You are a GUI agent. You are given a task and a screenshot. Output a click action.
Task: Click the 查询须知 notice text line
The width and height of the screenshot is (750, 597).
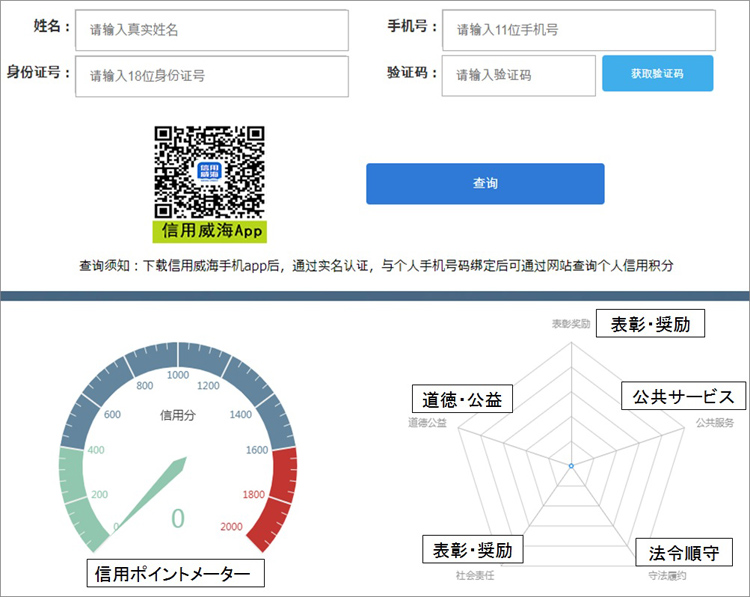(x=376, y=265)
